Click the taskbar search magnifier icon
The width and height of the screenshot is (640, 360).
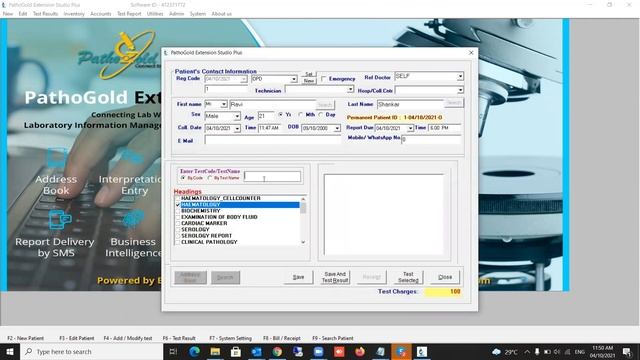29,351
